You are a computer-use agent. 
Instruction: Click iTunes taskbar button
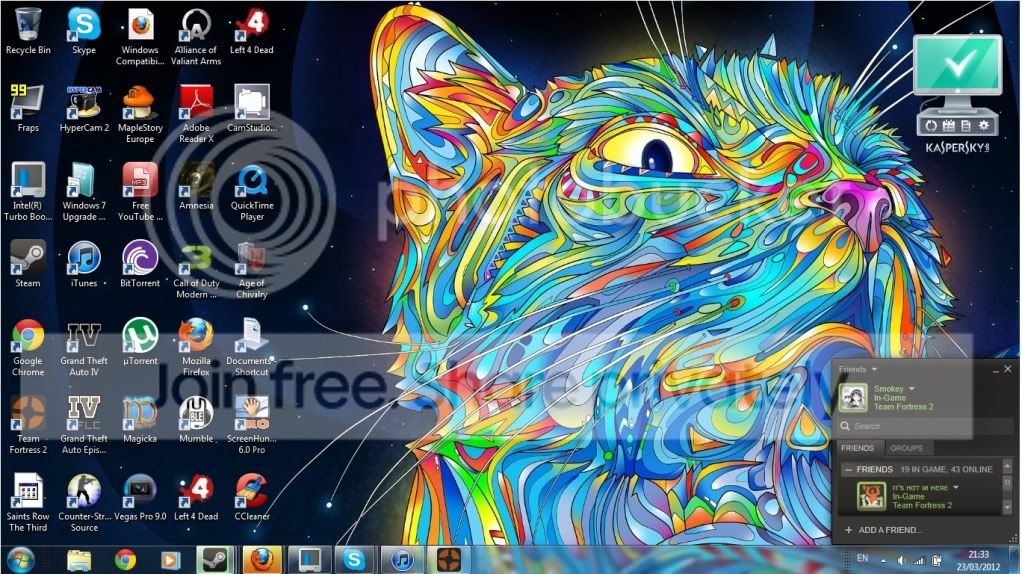pos(402,560)
